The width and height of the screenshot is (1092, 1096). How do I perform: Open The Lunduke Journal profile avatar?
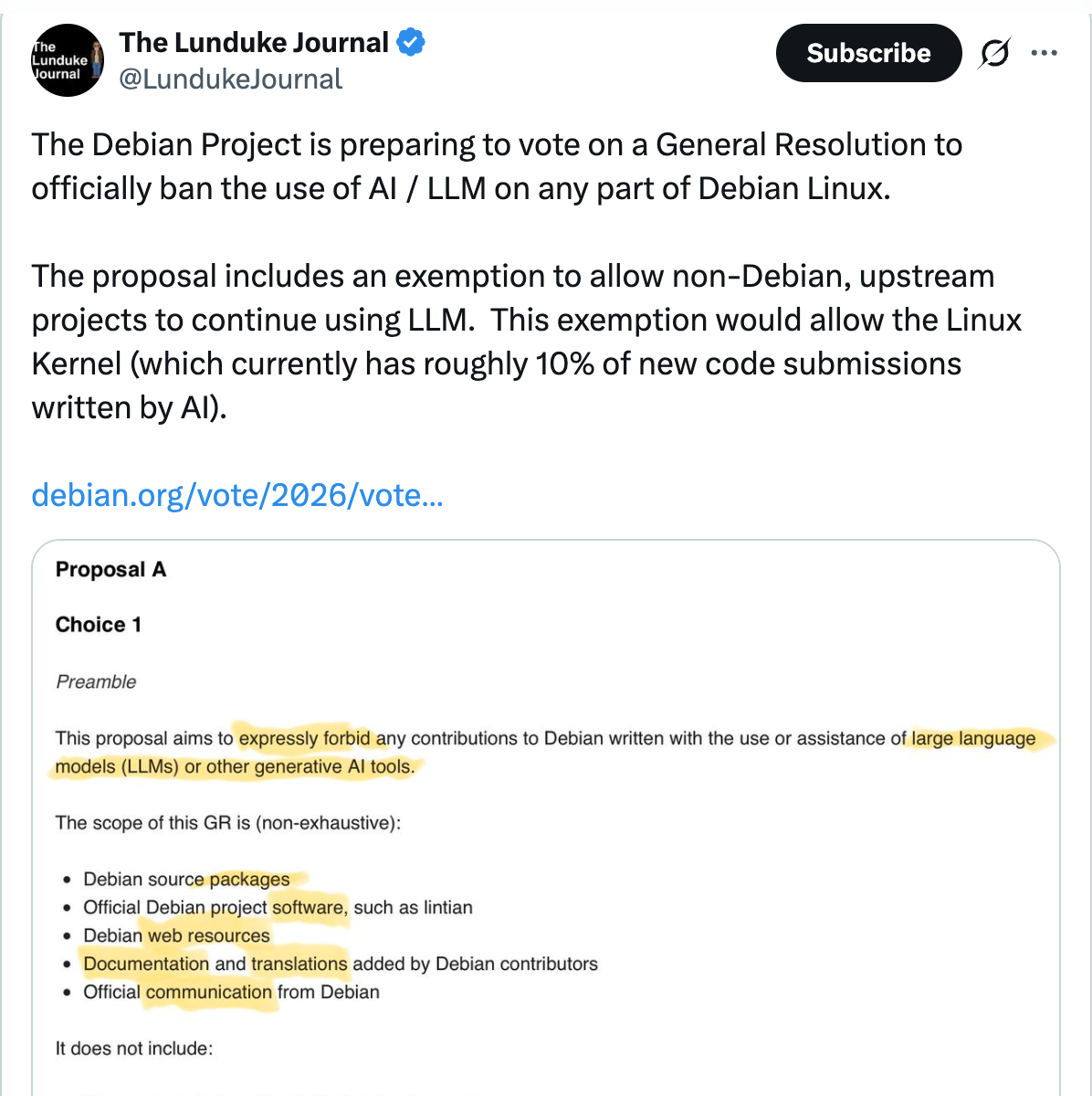pos(67,60)
